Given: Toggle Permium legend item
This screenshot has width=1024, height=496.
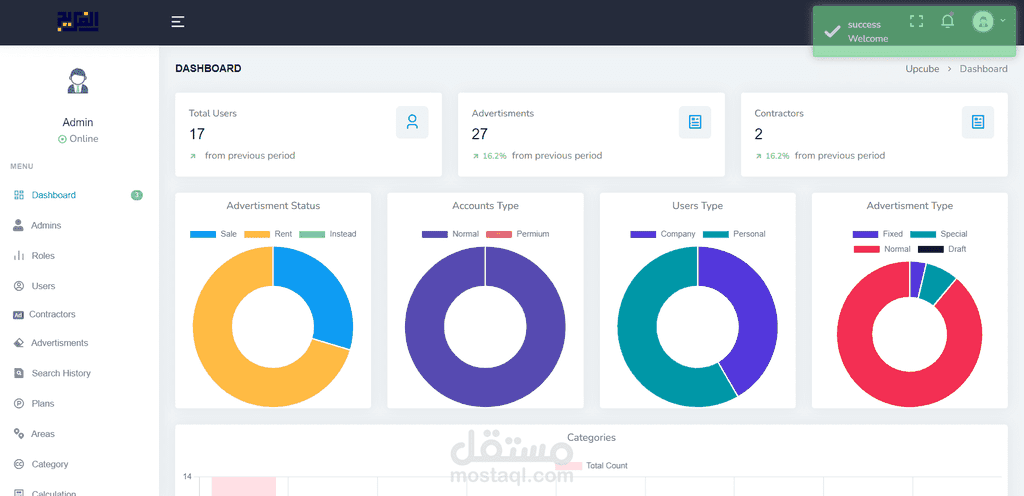Looking at the screenshot, I should click(518, 234).
